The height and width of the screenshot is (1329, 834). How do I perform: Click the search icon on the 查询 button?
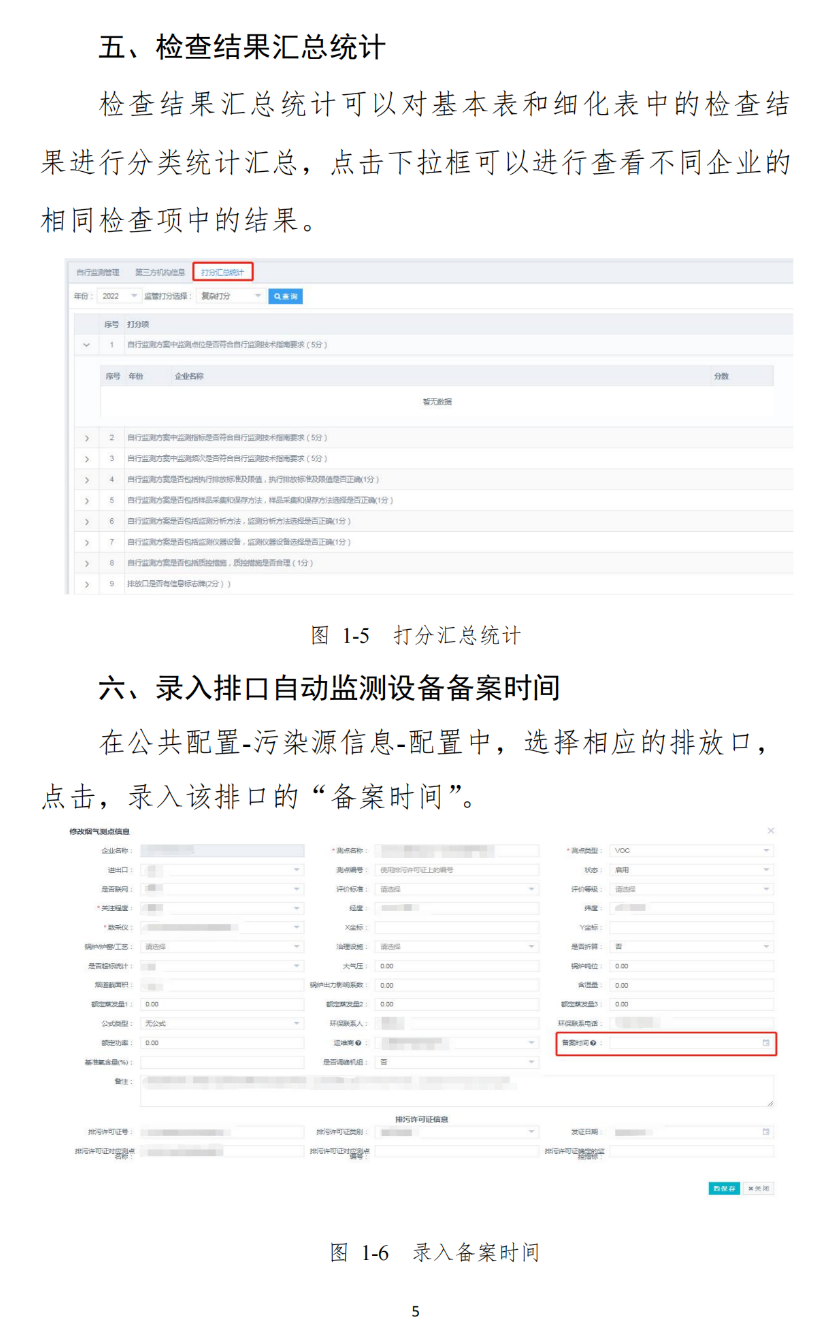pyautogui.click(x=275, y=296)
